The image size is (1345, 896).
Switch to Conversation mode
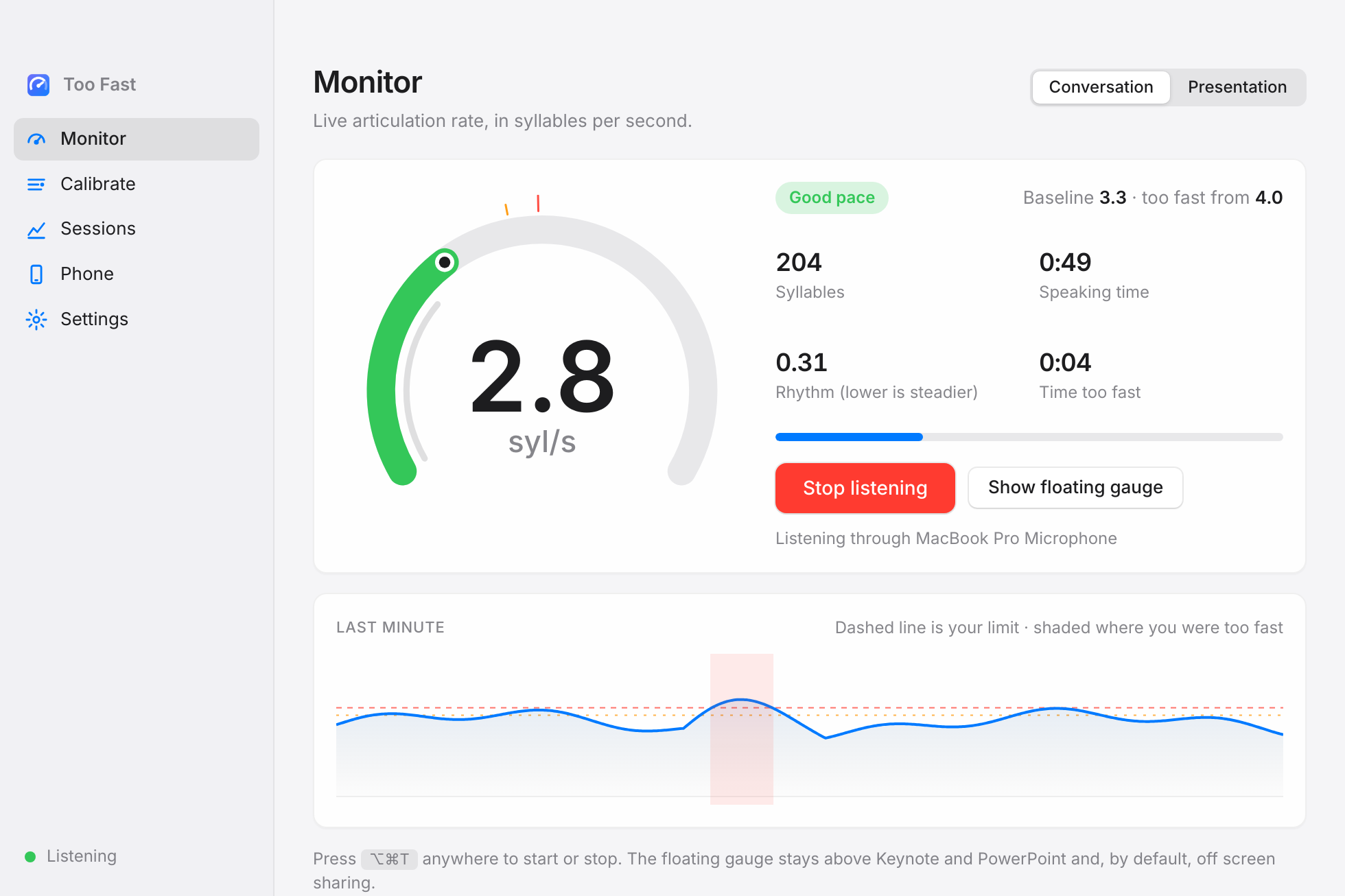pyautogui.click(x=1101, y=87)
